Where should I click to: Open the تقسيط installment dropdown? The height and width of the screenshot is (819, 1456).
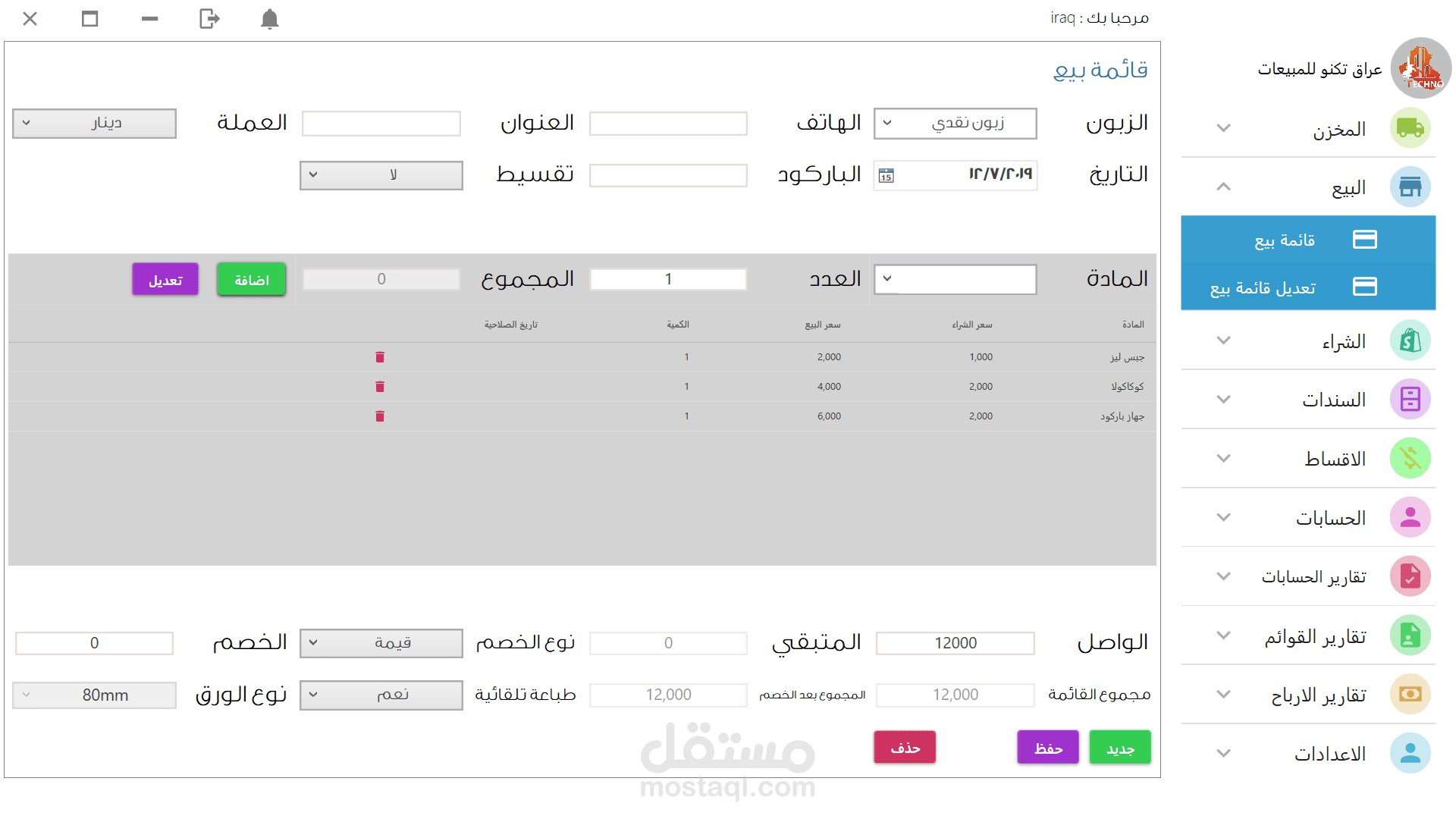(x=381, y=175)
